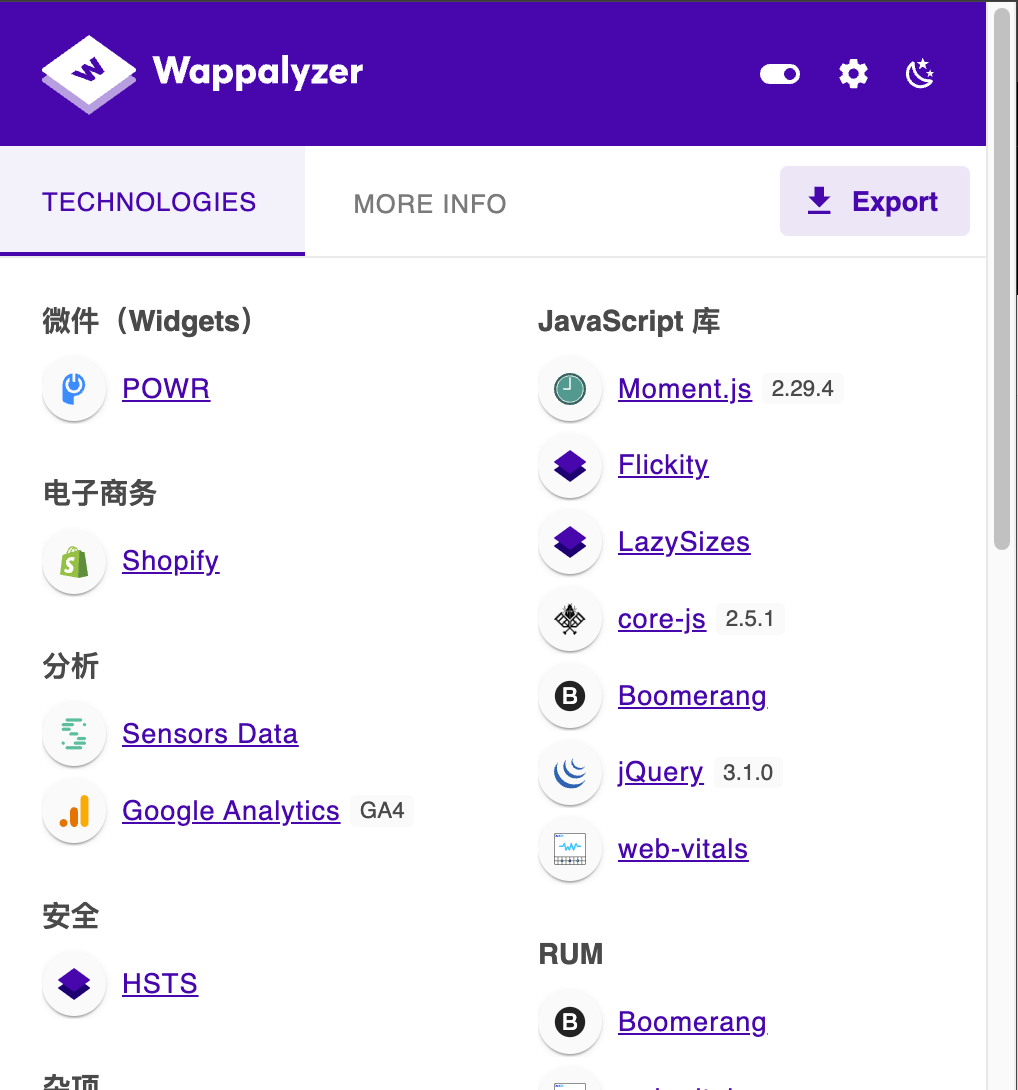Open the Sensors Data link
The width and height of the screenshot is (1018, 1090).
[x=210, y=734]
